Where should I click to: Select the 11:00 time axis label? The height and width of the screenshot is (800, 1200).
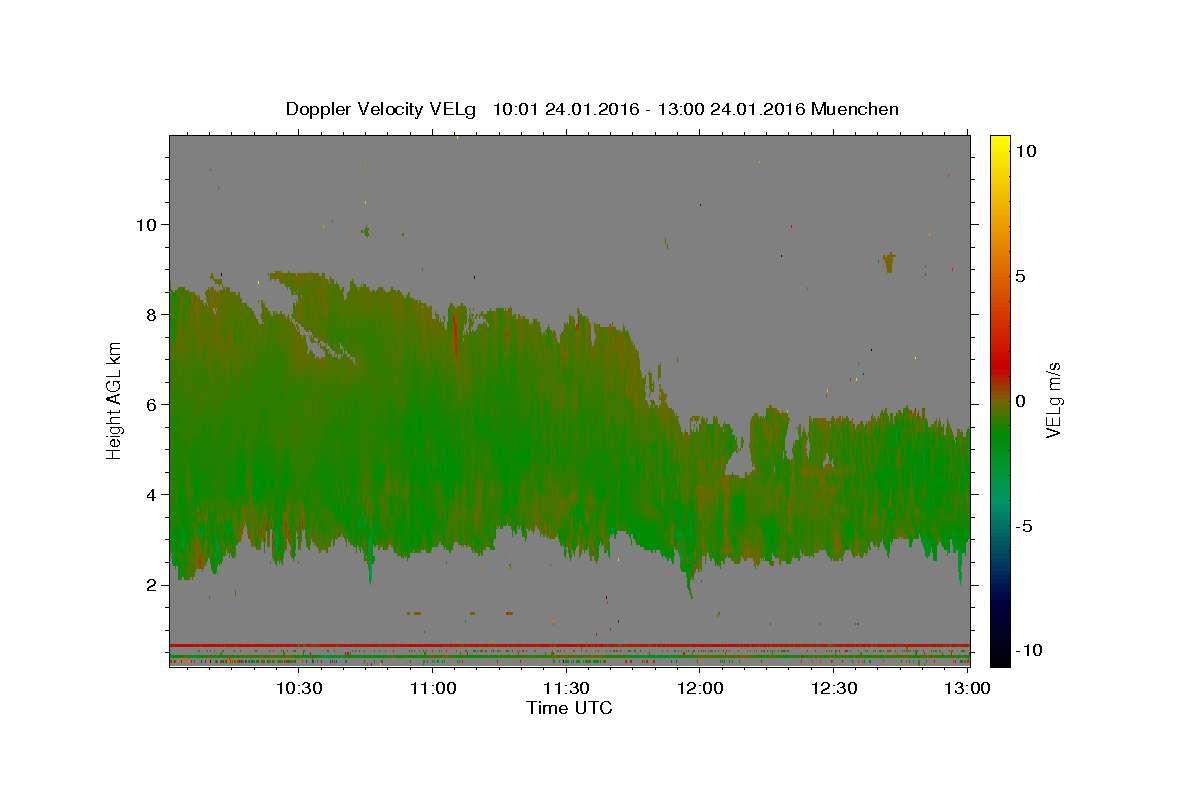(x=433, y=688)
